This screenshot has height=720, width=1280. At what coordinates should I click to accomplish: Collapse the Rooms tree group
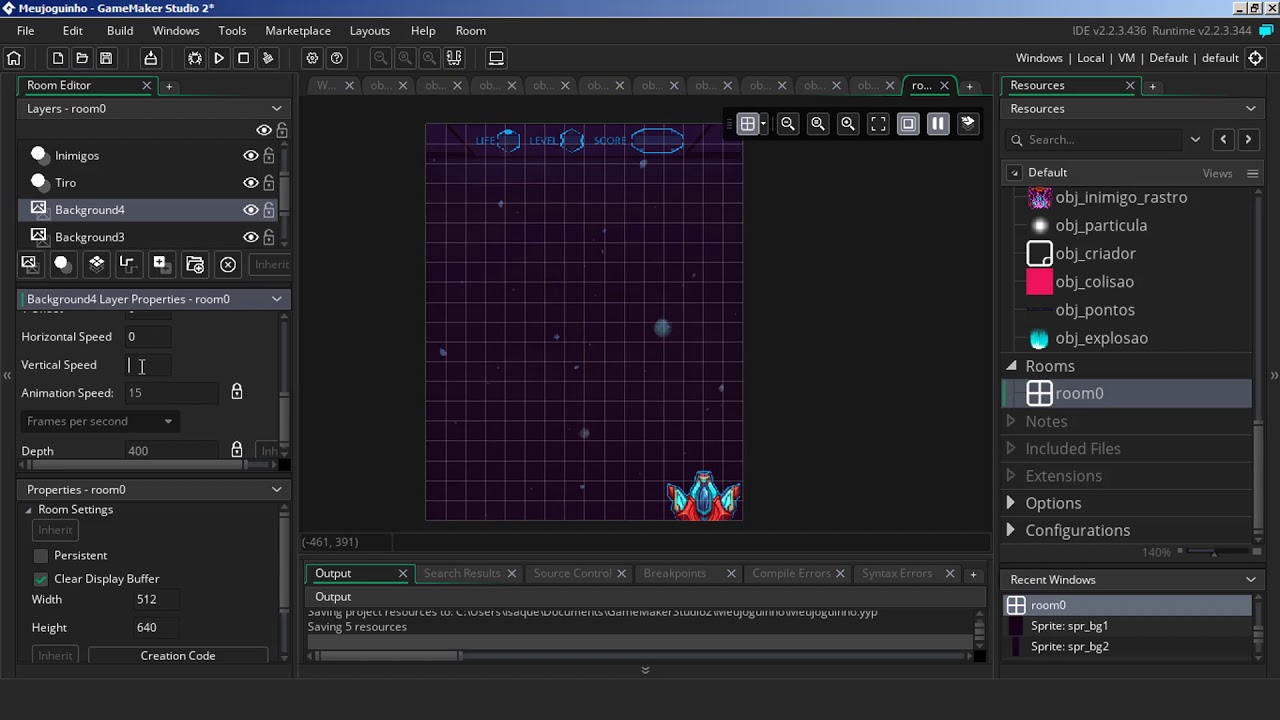(x=1011, y=366)
